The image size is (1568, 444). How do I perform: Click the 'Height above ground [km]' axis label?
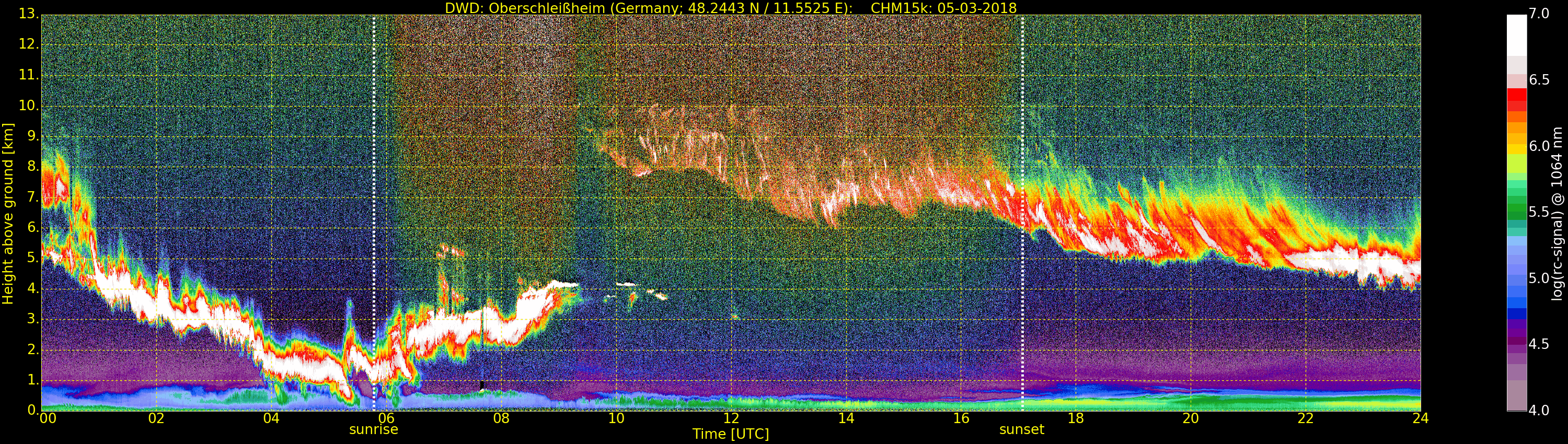(8, 214)
